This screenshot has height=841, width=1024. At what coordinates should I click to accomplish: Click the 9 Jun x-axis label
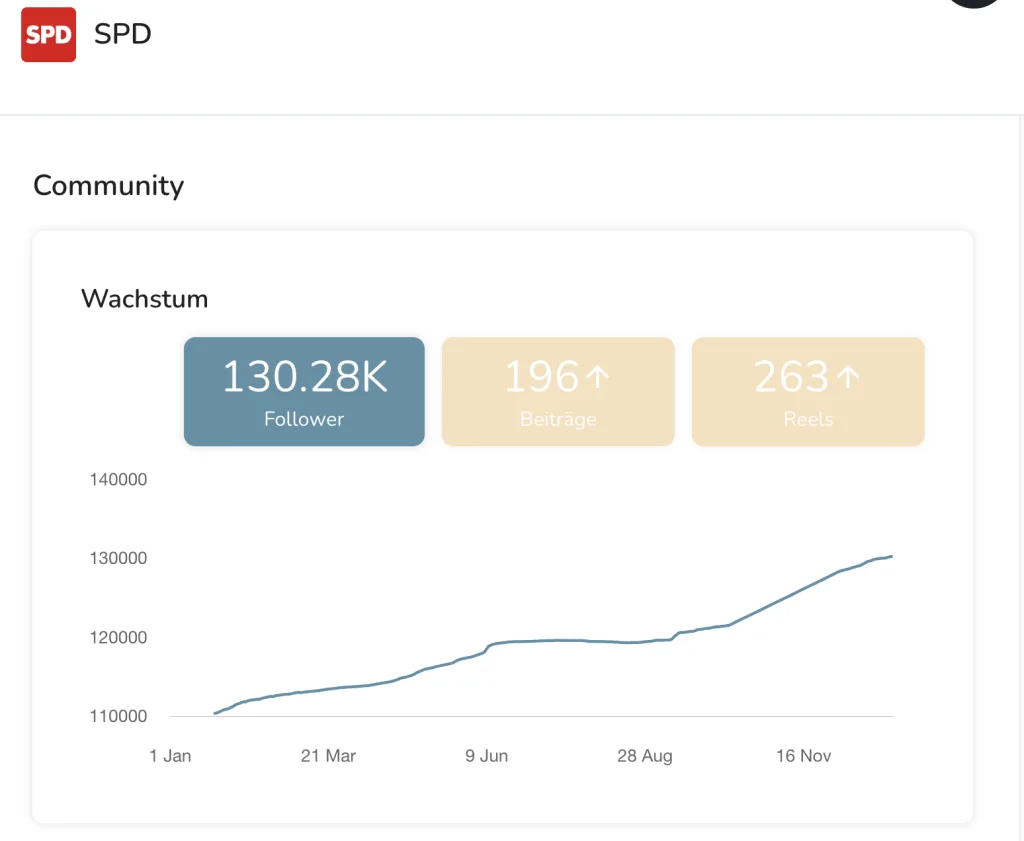pyautogui.click(x=486, y=756)
